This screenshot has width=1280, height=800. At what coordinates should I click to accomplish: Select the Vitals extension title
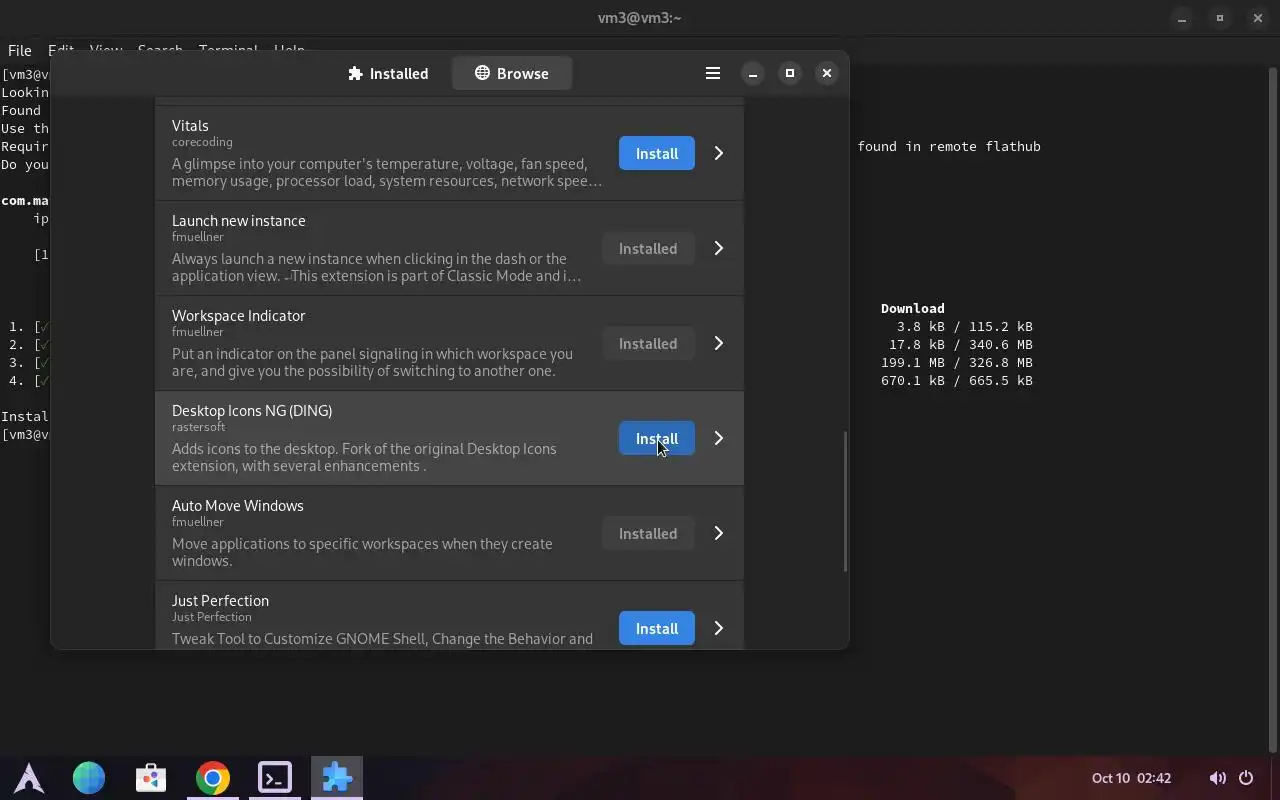pyautogui.click(x=190, y=125)
